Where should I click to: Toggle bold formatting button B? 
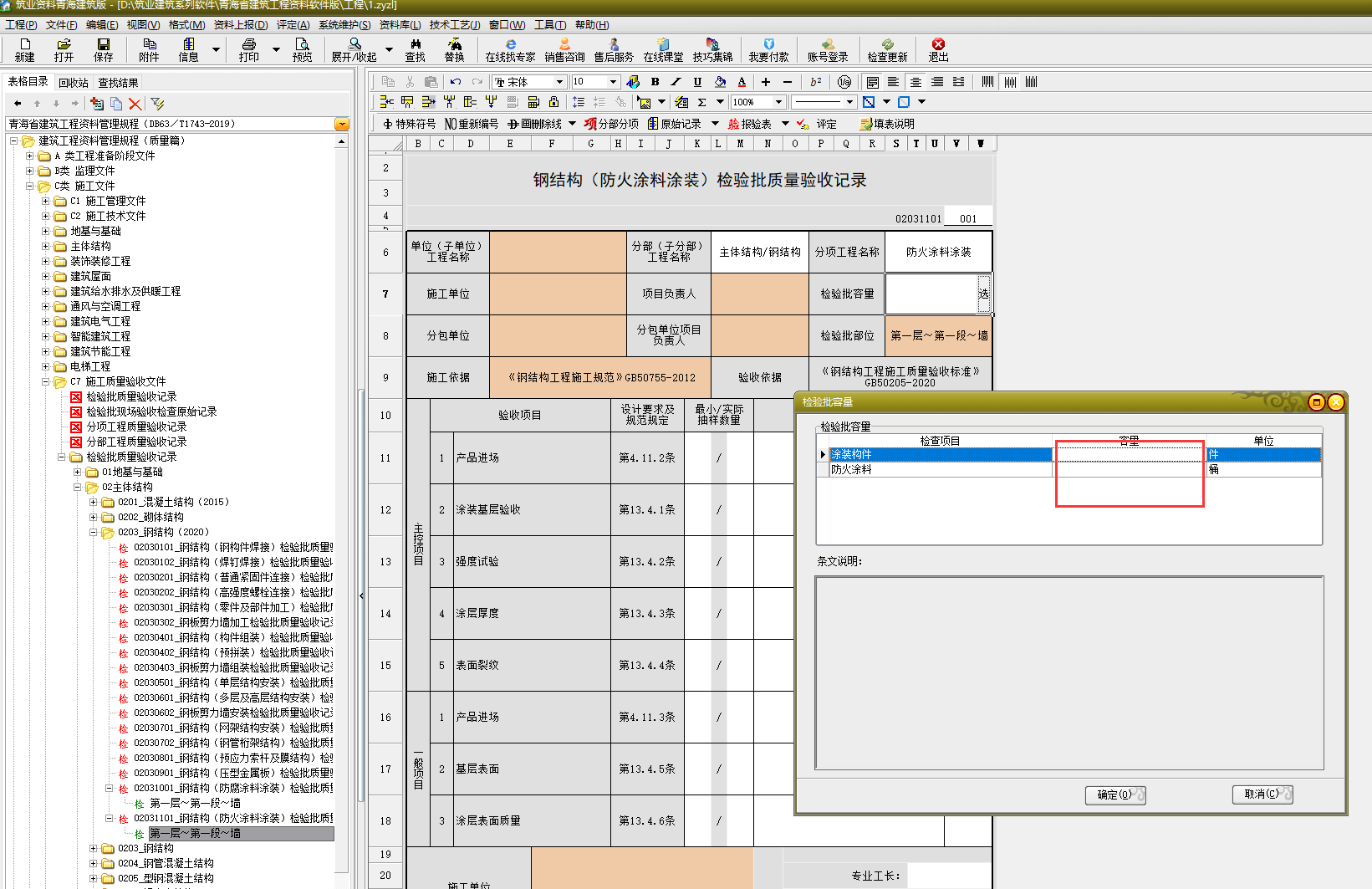tap(655, 82)
